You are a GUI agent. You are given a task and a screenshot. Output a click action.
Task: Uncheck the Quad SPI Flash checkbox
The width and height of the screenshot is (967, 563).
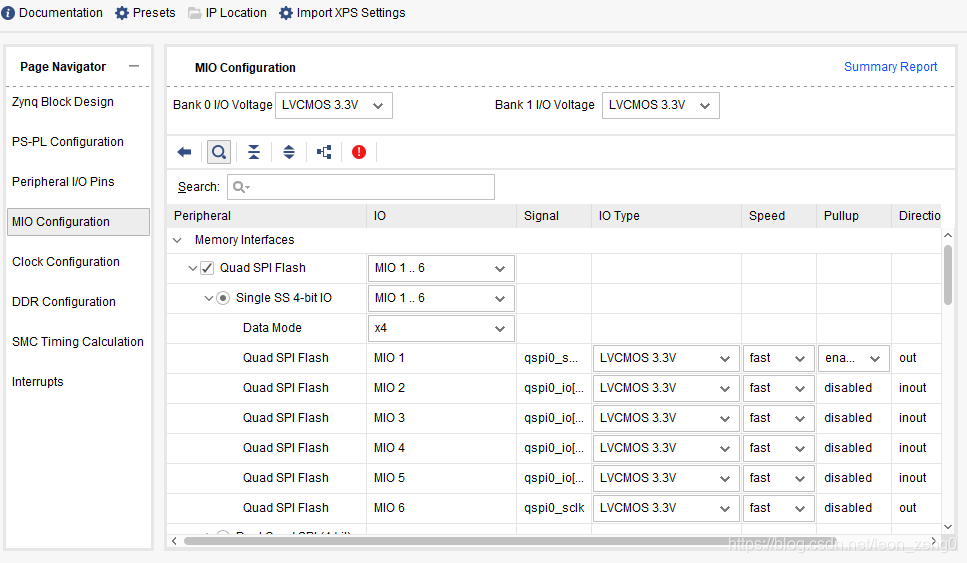pos(207,268)
